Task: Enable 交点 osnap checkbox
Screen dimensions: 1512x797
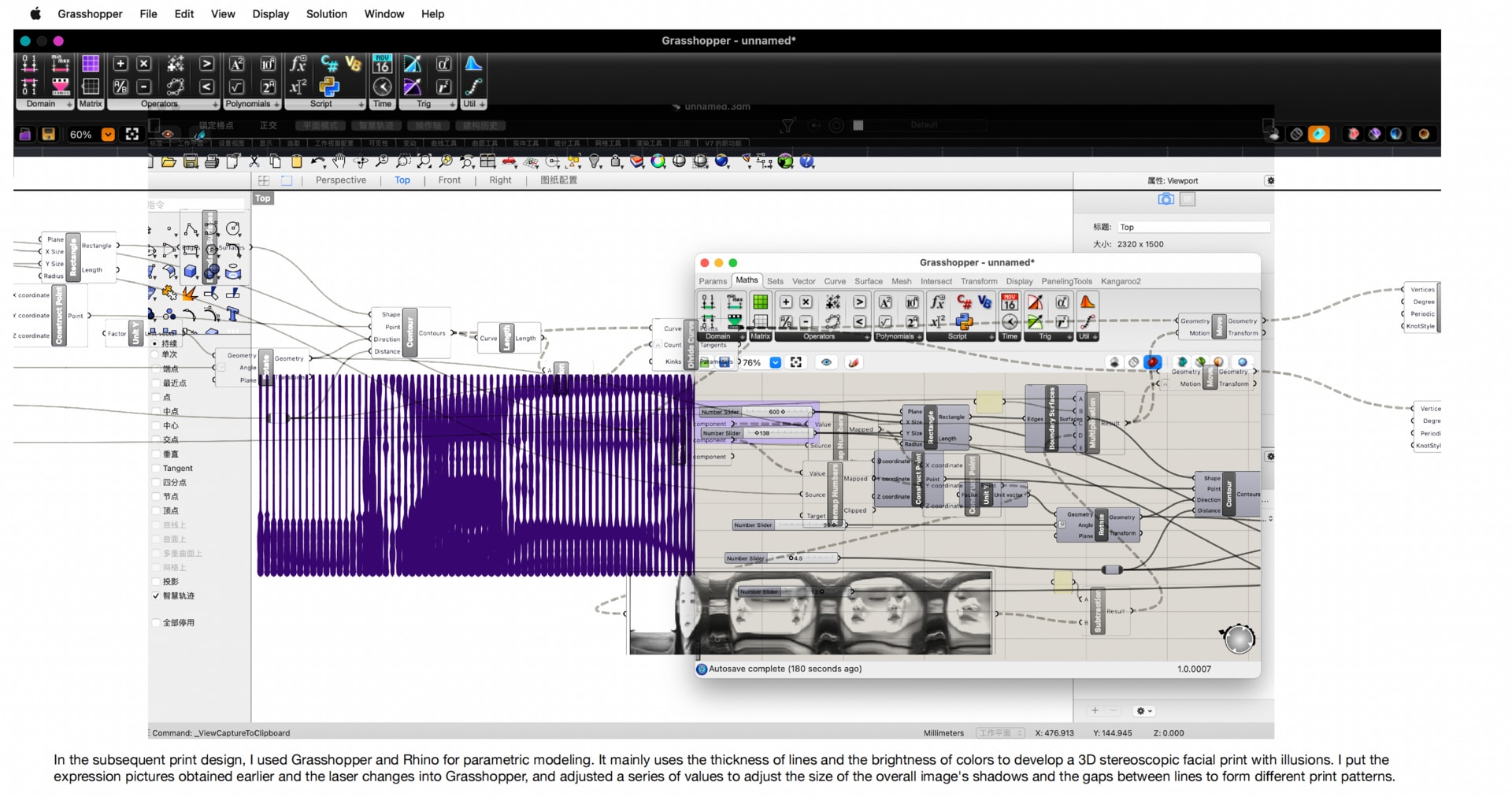Action: [156, 439]
